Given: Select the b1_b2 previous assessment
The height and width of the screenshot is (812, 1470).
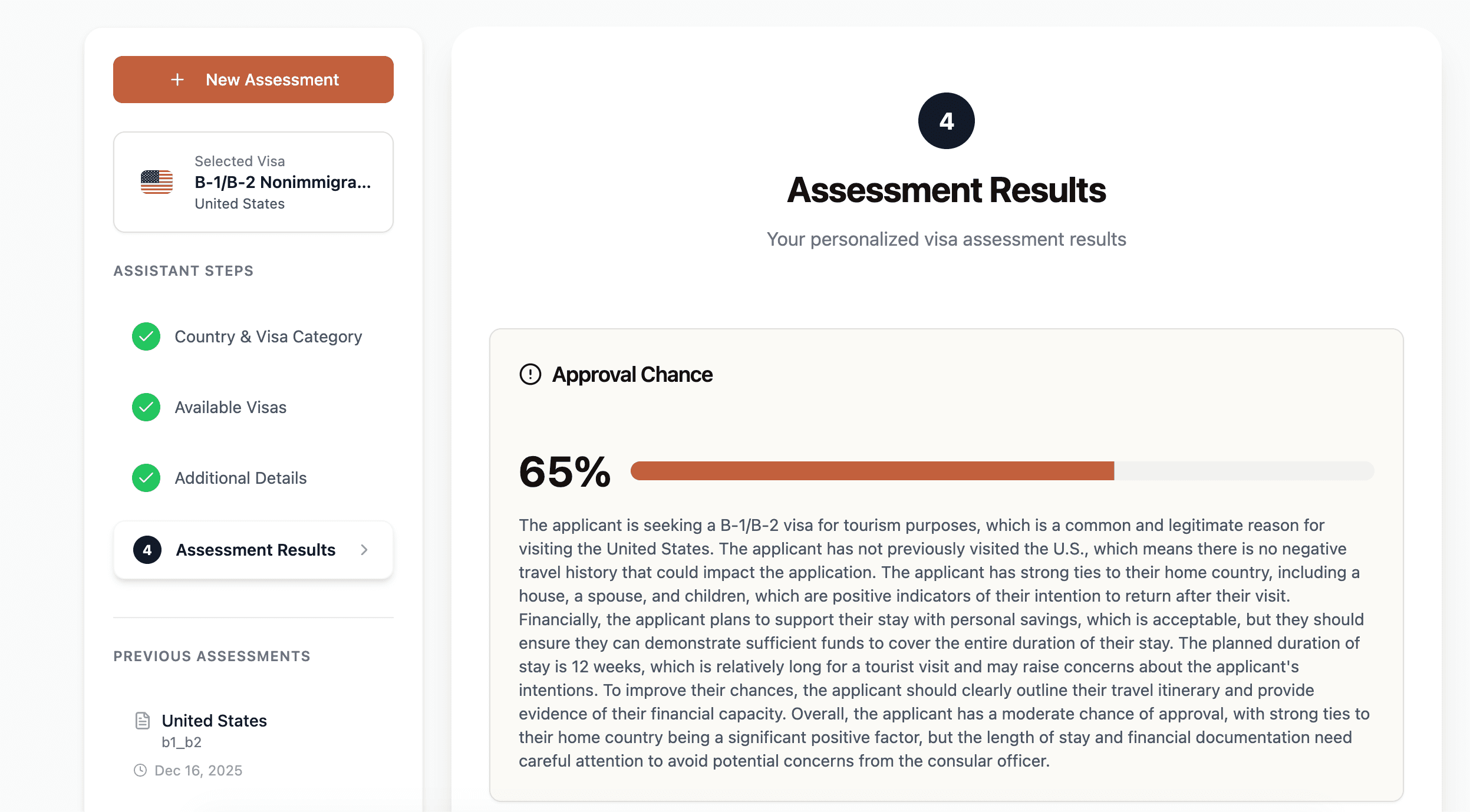Looking at the screenshot, I should [x=181, y=742].
